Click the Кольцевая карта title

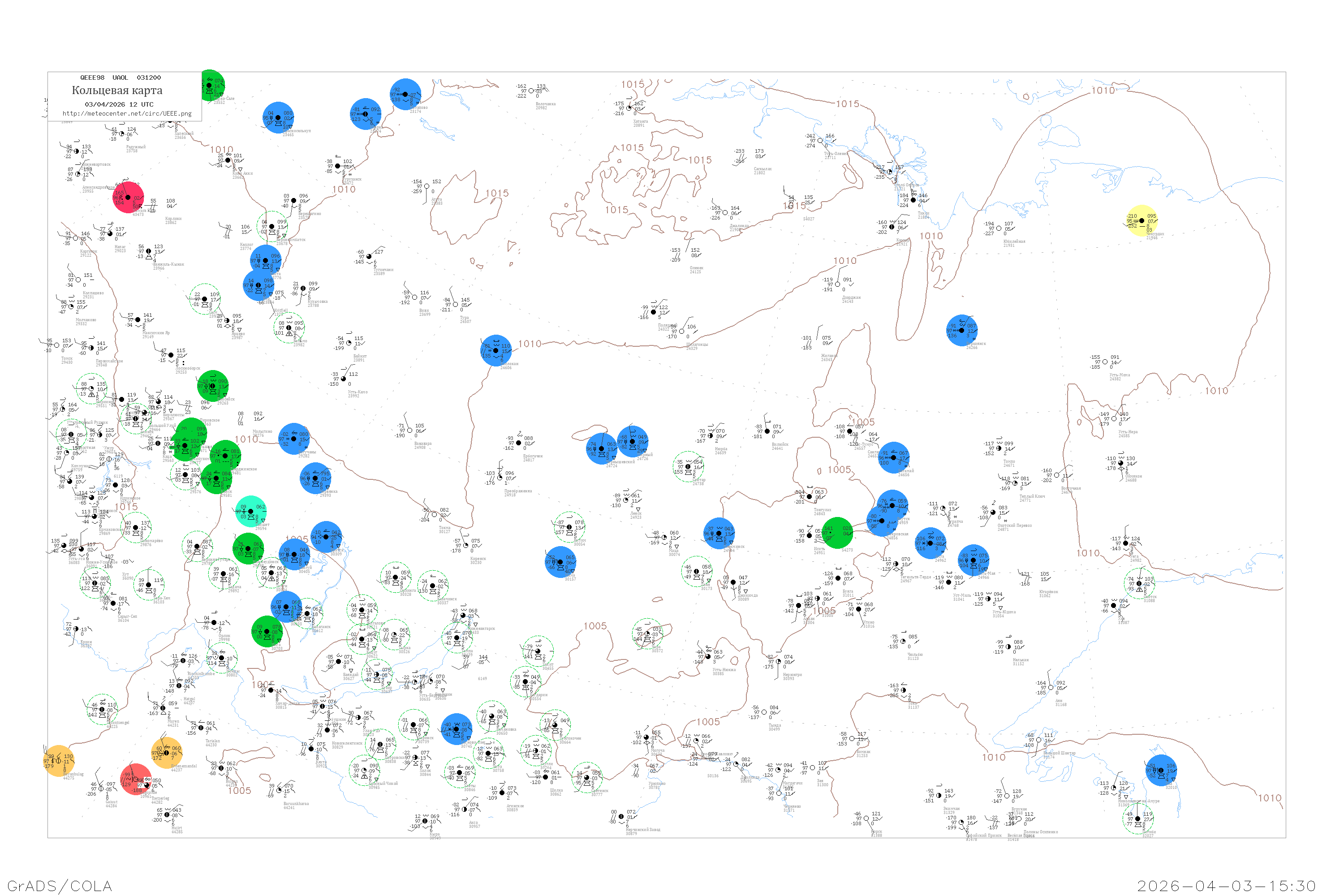click(x=117, y=90)
